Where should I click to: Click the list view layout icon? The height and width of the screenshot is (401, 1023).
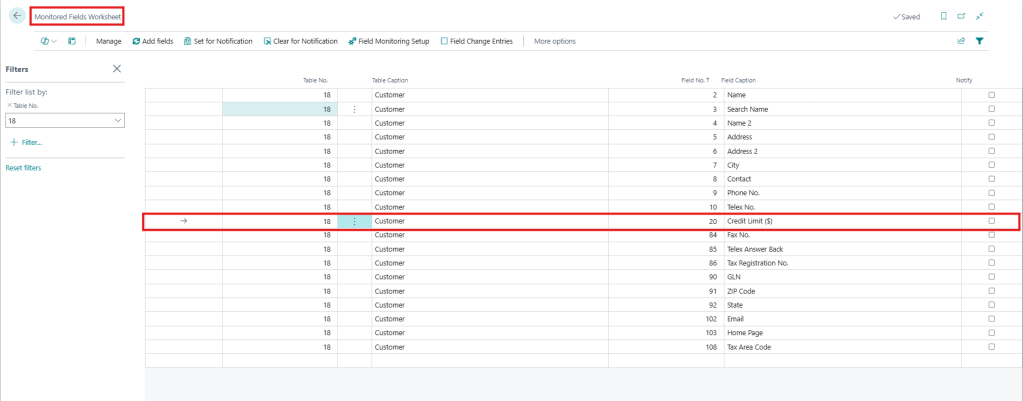pos(72,41)
